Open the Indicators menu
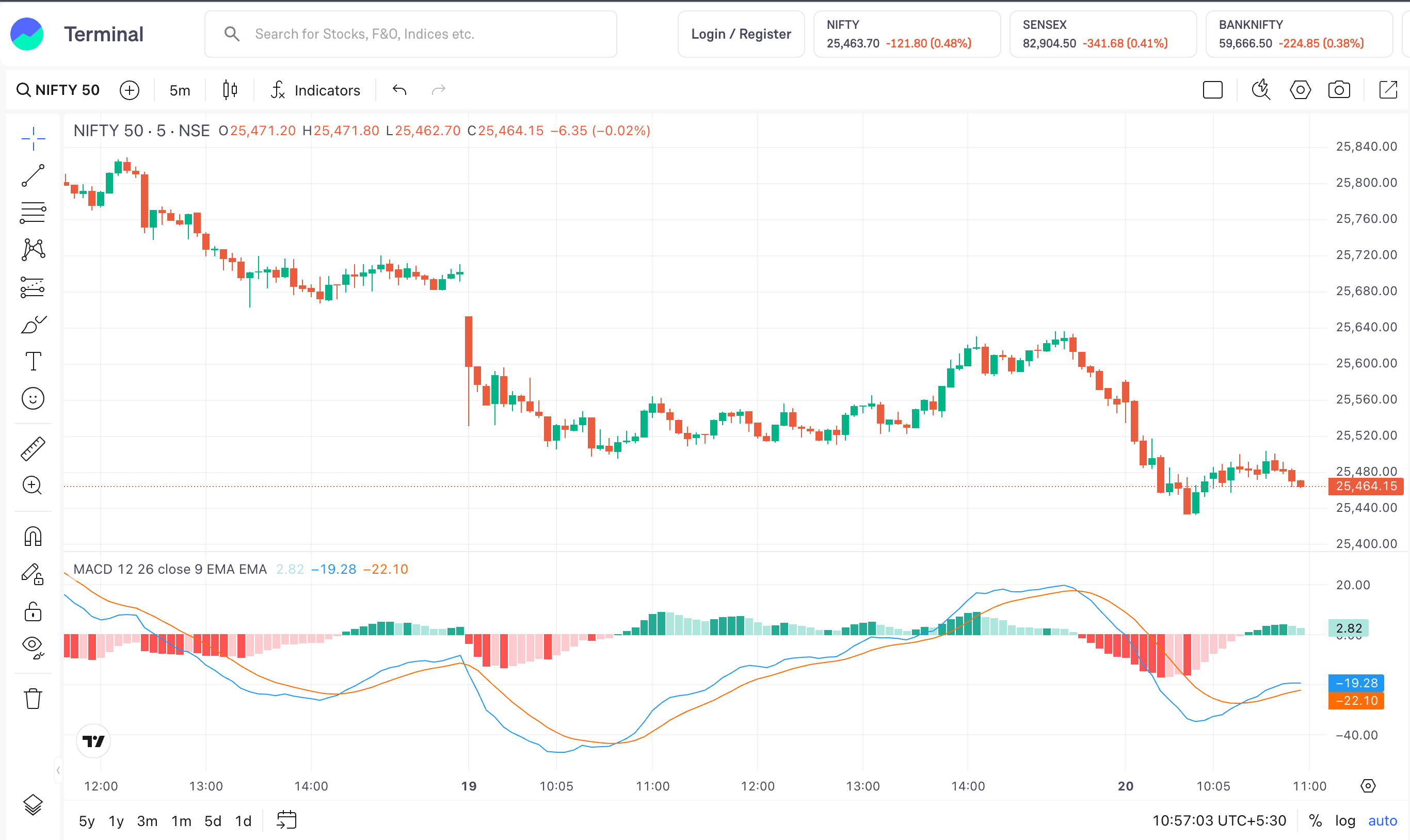This screenshot has width=1410, height=840. point(316,91)
